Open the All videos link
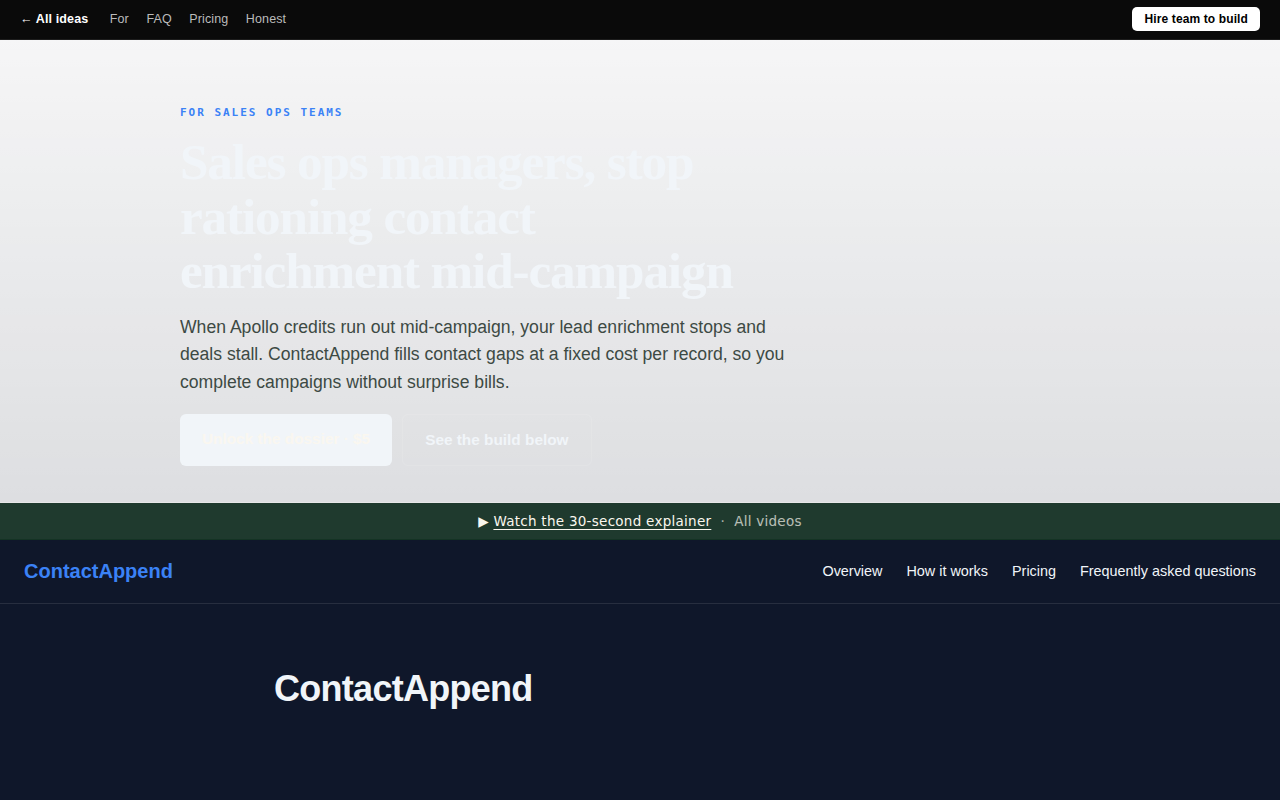Viewport: 1280px width, 800px height. (768, 521)
